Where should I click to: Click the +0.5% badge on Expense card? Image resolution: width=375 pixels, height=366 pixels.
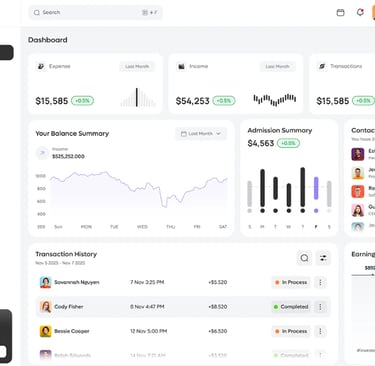82,101
